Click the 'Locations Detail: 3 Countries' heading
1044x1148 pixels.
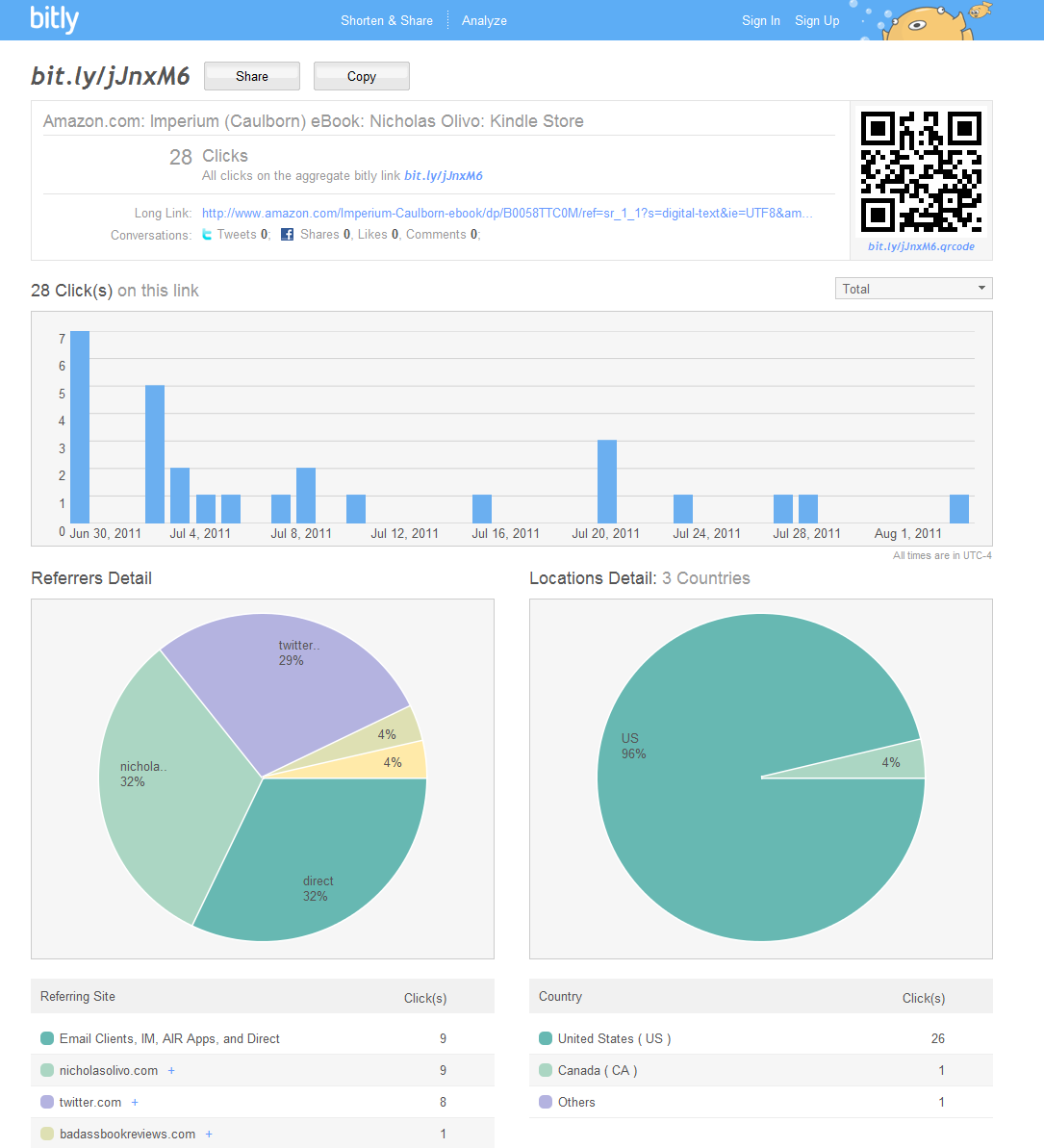(x=640, y=578)
